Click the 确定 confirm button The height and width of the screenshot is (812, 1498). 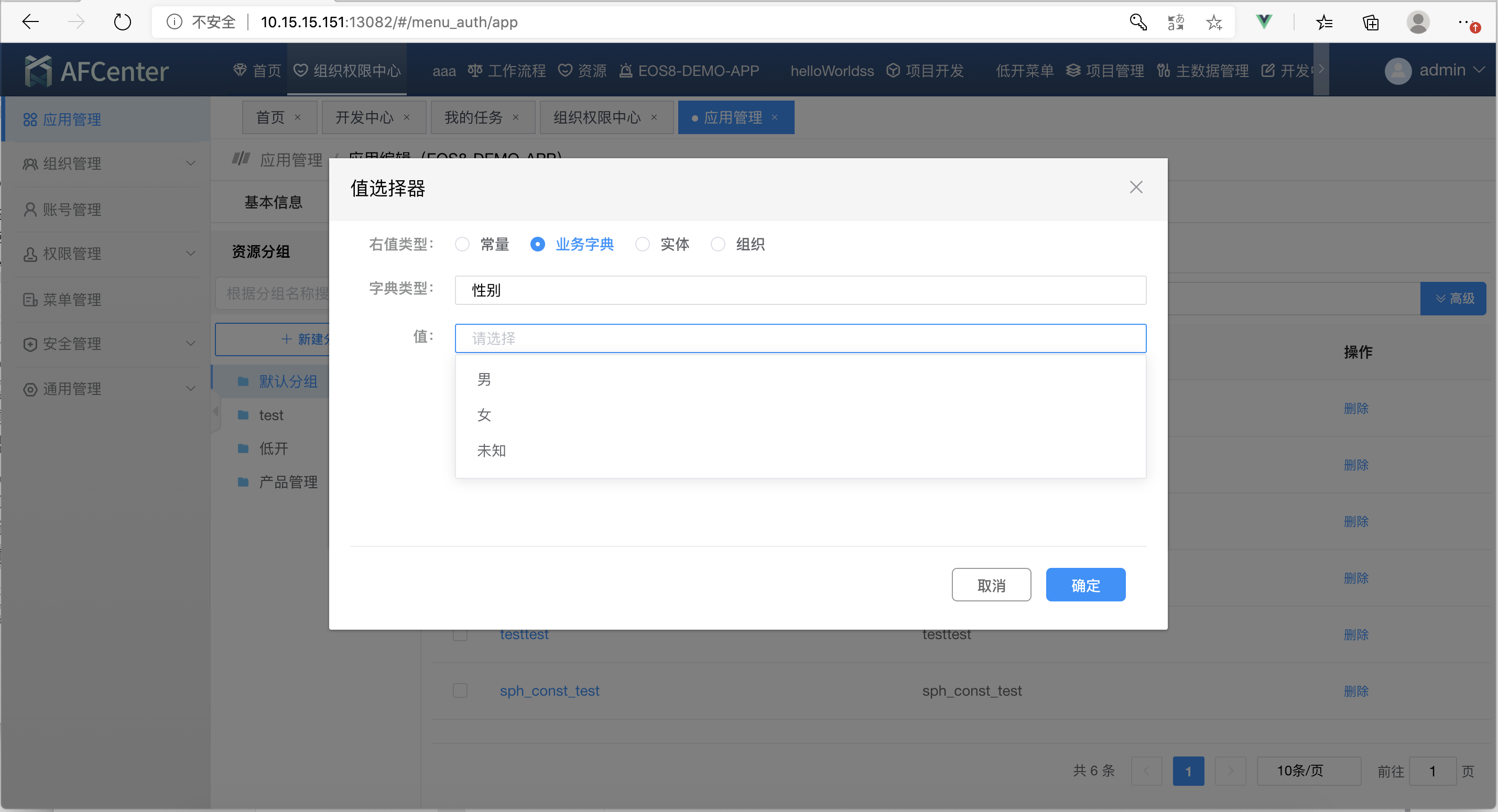(1085, 585)
